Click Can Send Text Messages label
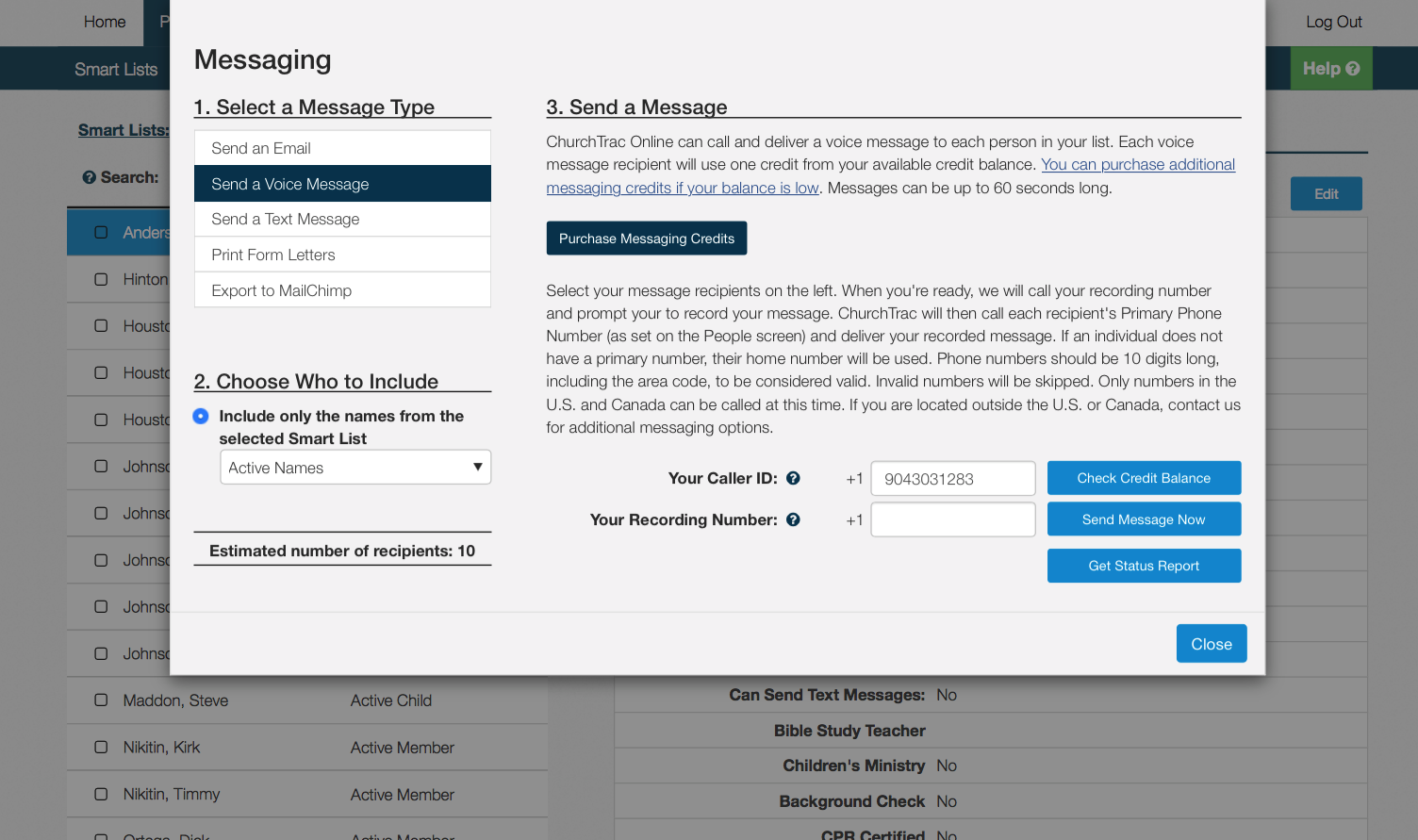 pos(827,695)
